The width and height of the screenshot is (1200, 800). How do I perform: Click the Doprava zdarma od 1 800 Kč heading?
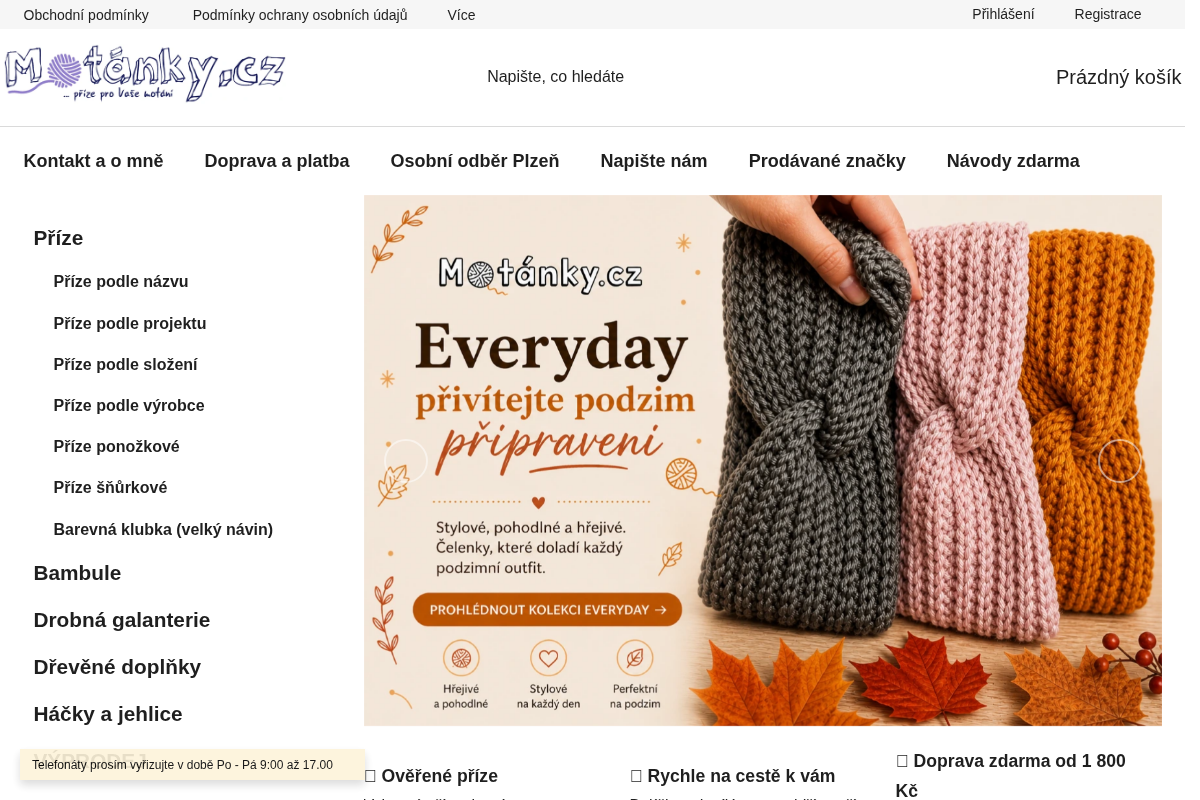pos(1011,776)
